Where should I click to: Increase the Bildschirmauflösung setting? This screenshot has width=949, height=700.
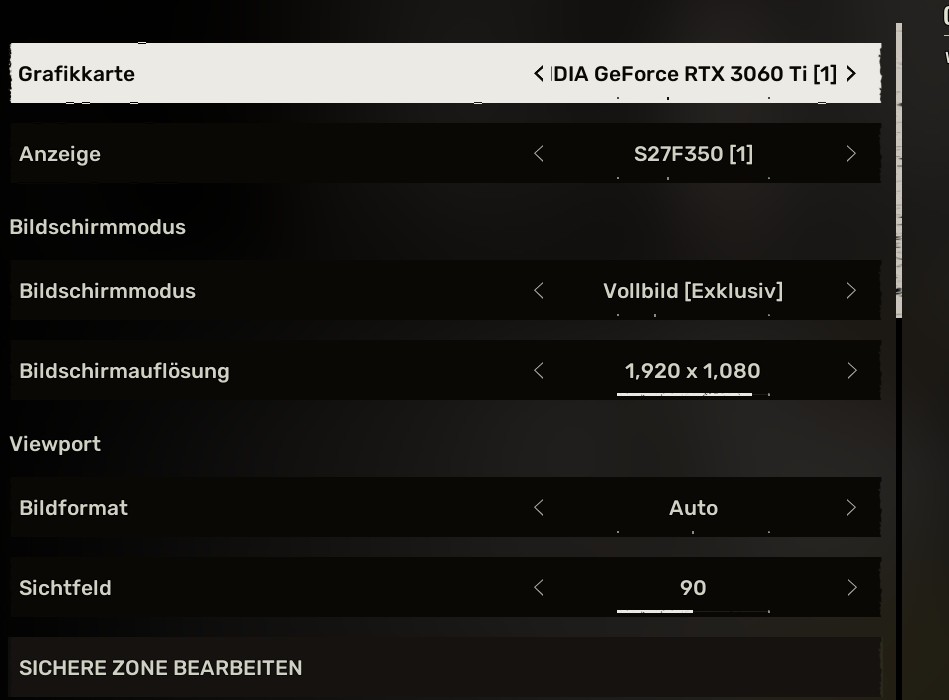pos(851,370)
